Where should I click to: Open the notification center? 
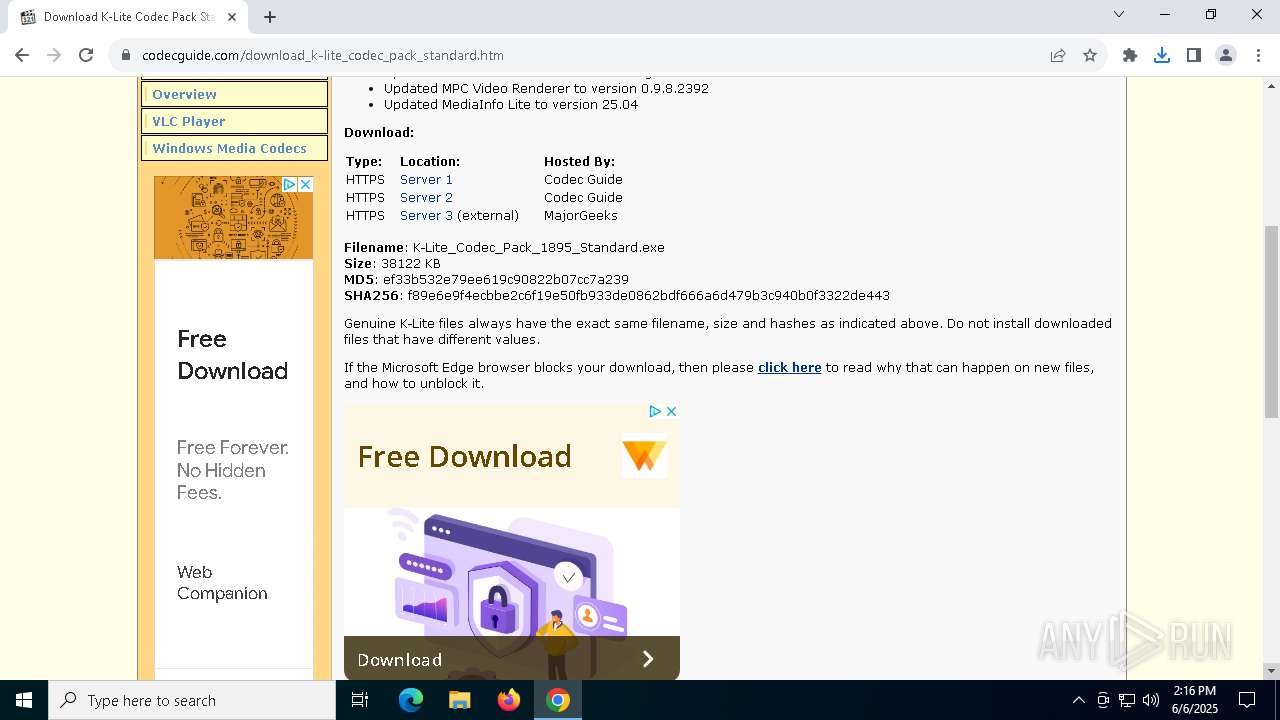1247,700
